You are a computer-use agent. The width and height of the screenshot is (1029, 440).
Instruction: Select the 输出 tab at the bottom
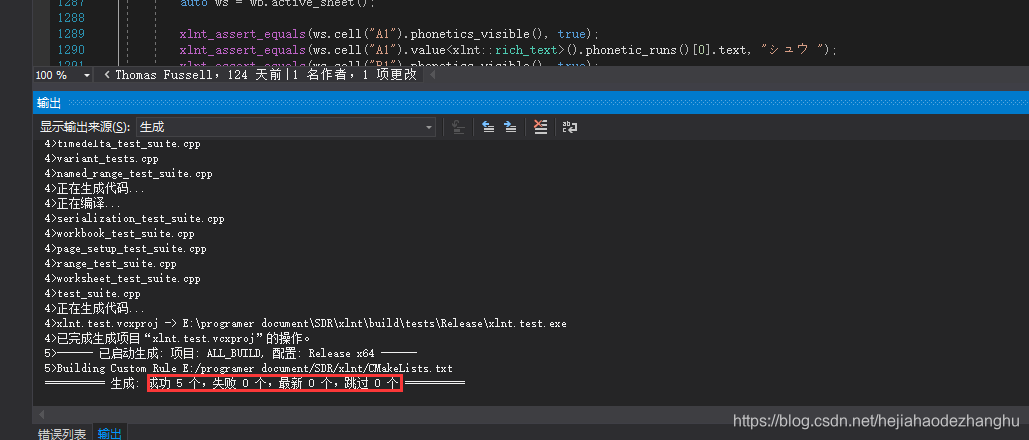pos(109,434)
